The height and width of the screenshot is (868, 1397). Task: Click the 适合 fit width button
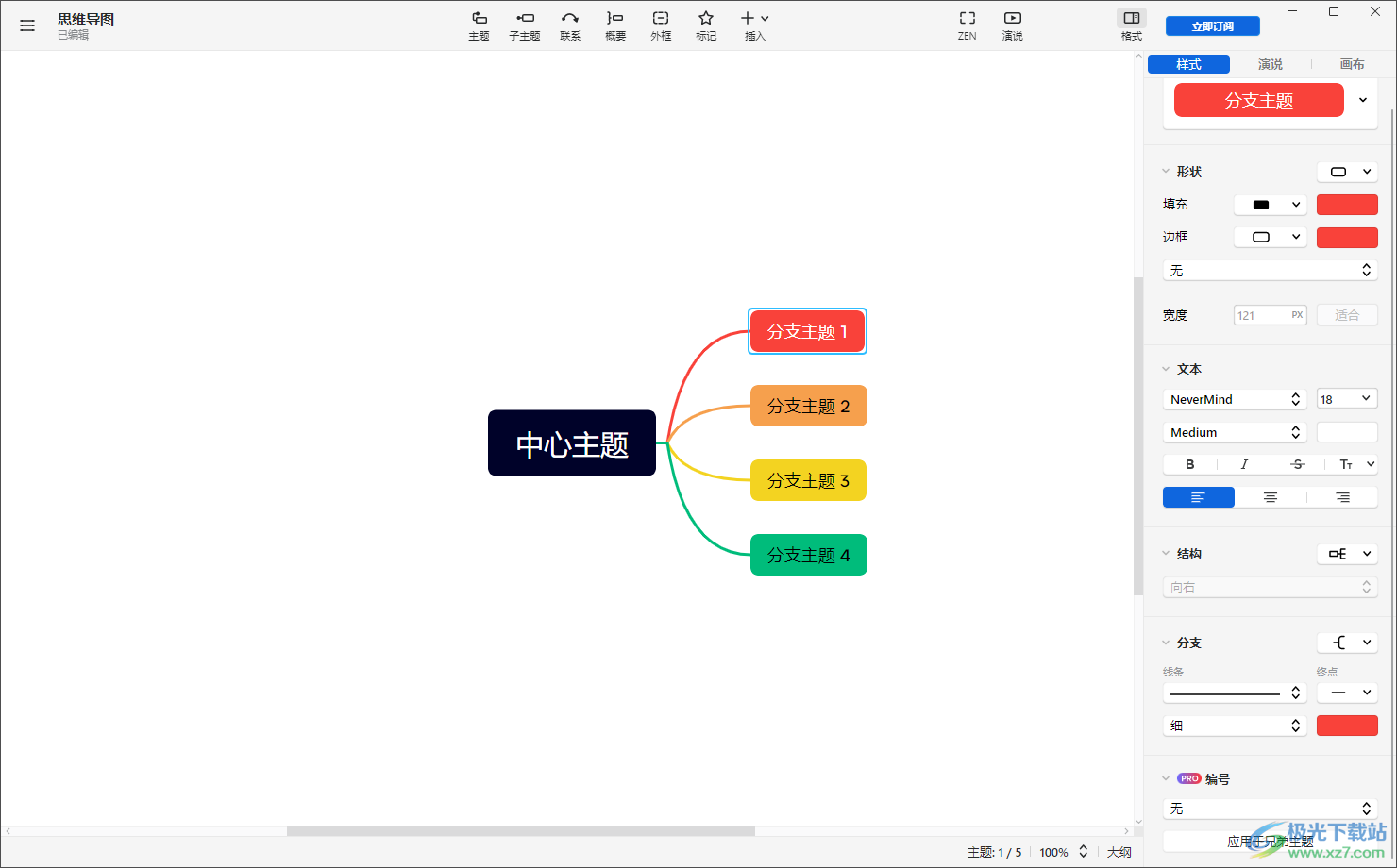[1347, 315]
